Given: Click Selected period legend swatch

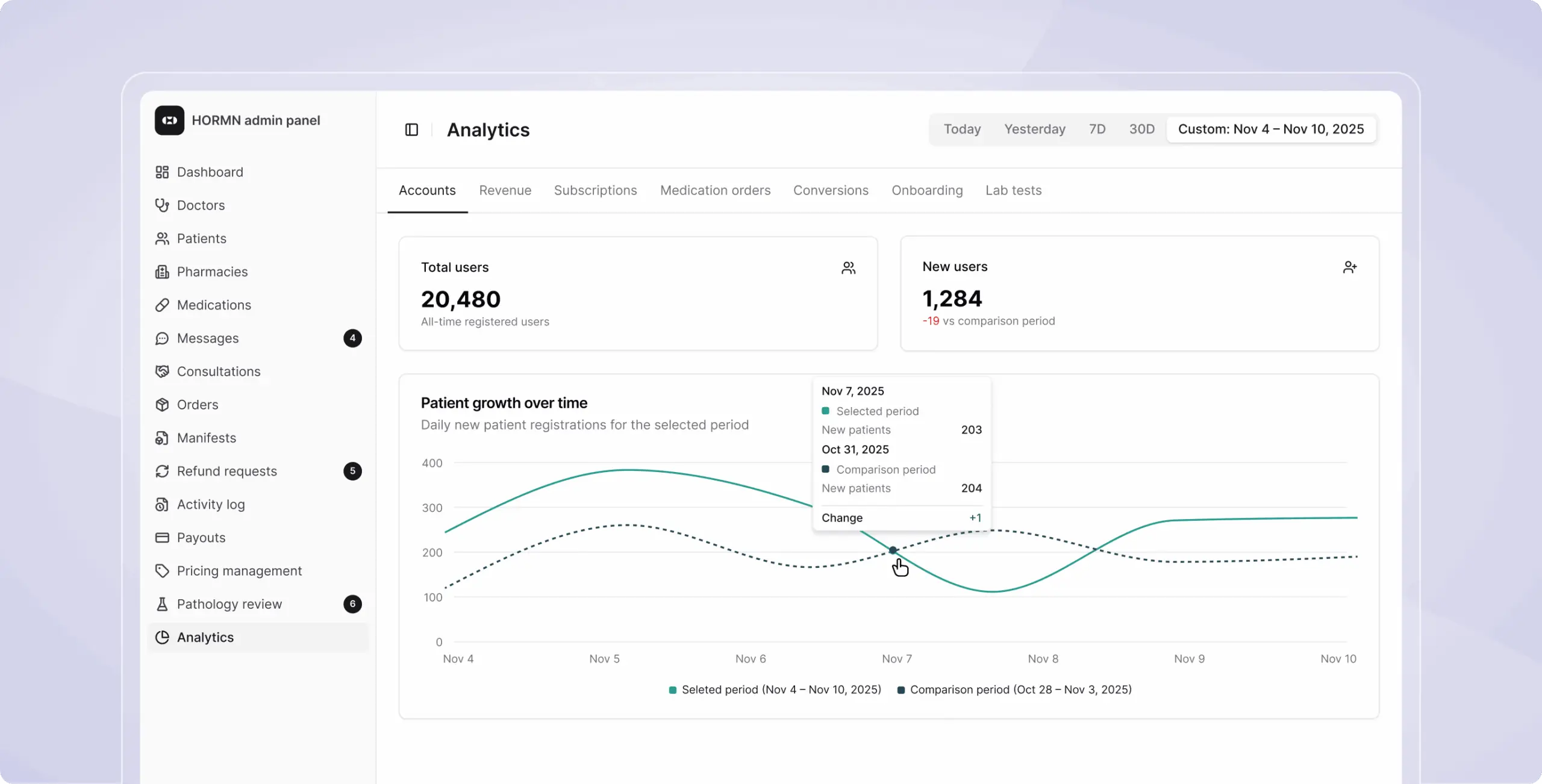Looking at the screenshot, I should (x=672, y=690).
